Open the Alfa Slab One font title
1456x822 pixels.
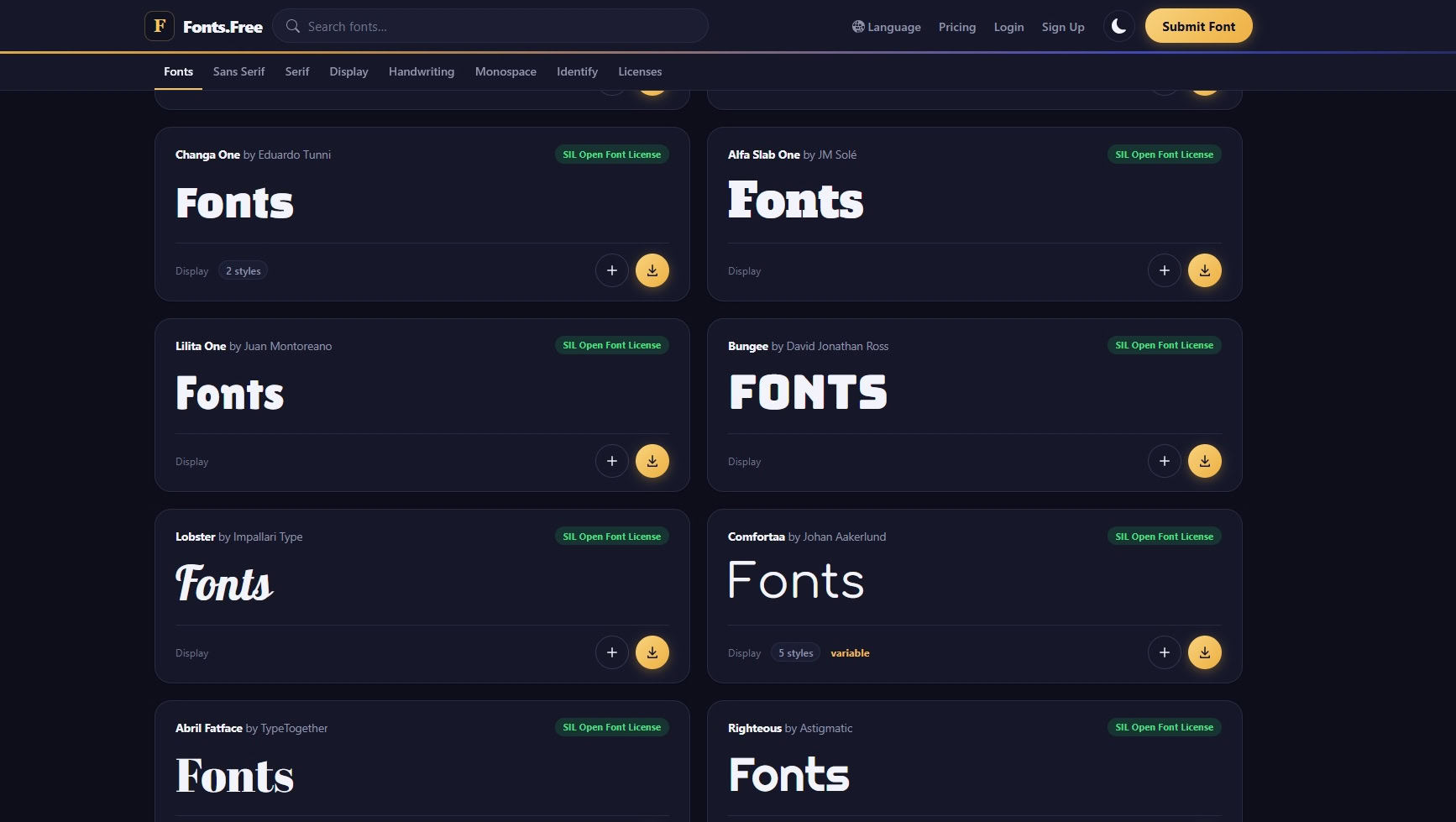(x=763, y=154)
